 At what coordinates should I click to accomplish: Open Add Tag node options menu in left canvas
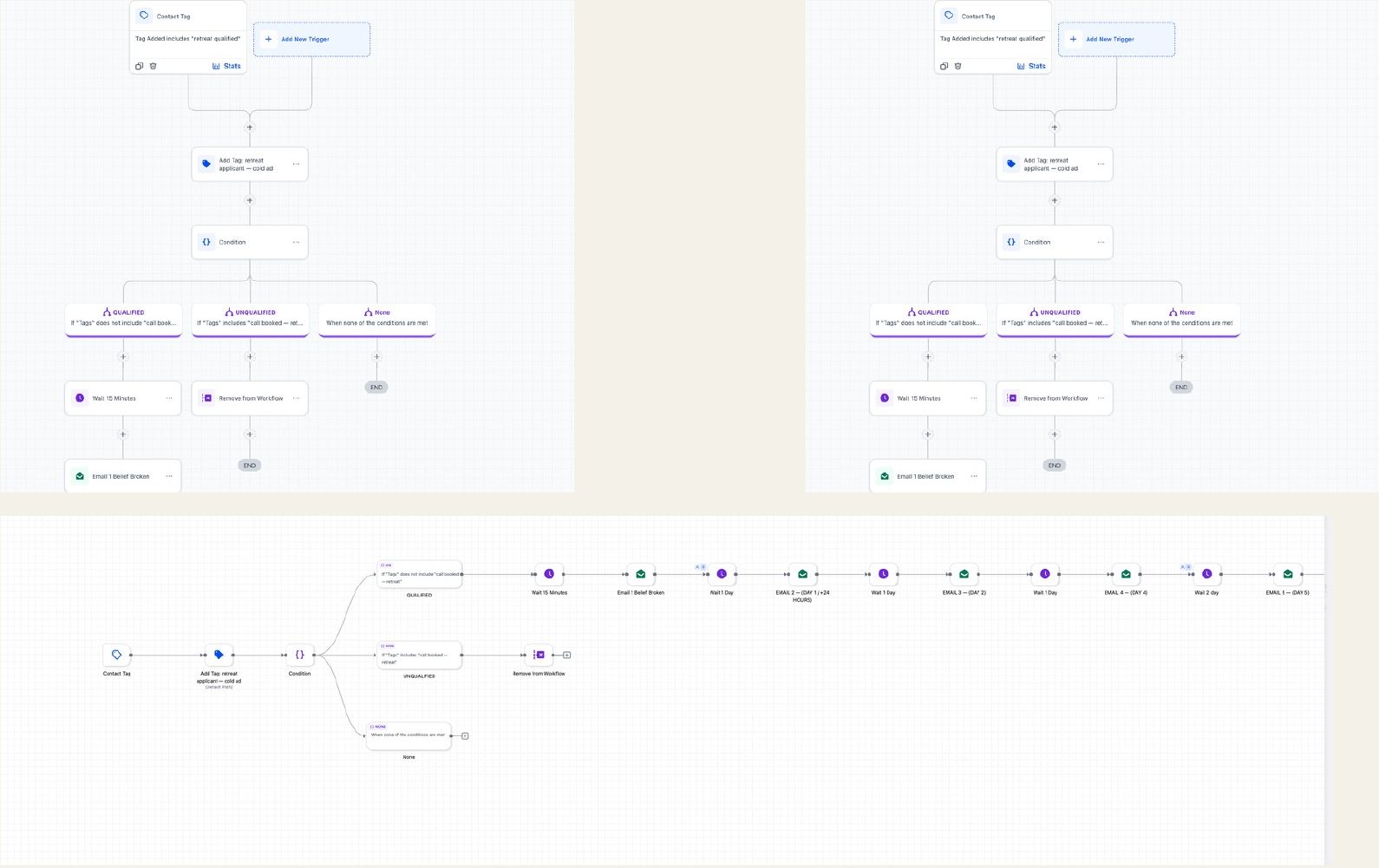(x=296, y=164)
